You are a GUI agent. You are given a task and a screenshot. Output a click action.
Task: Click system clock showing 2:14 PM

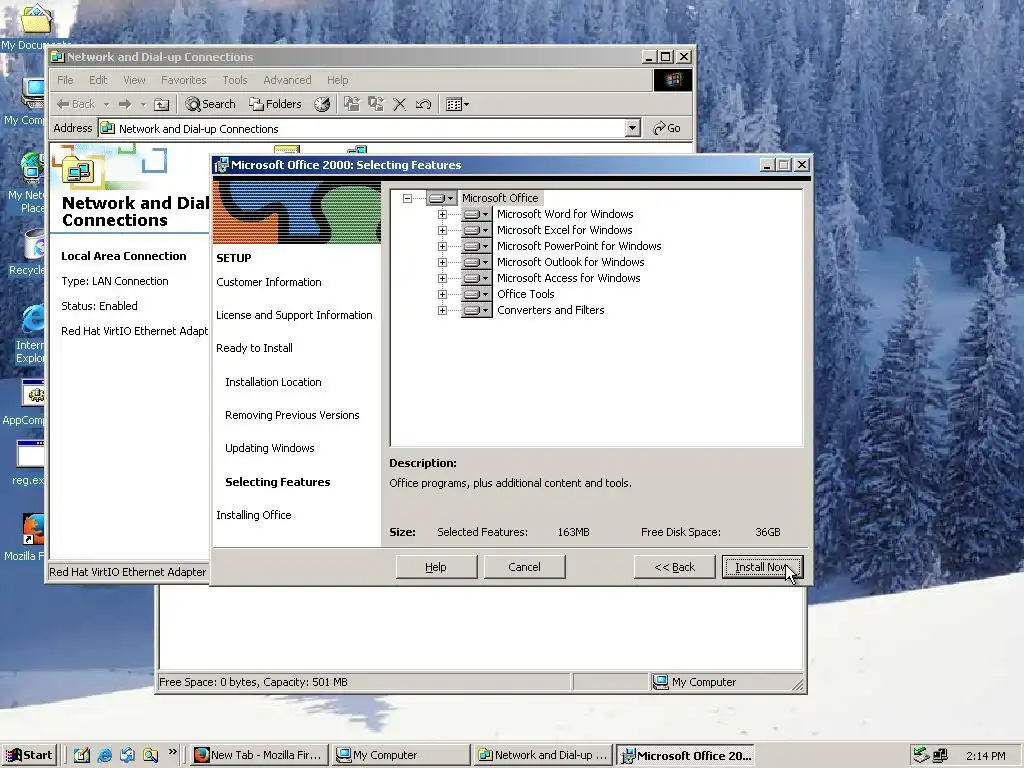(985, 756)
